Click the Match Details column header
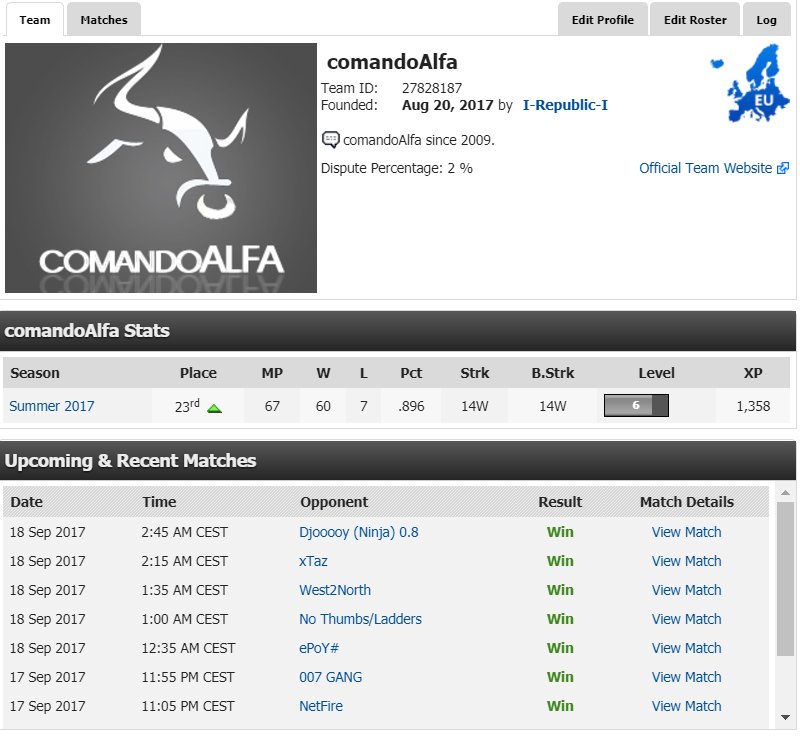800x739 pixels. click(687, 502)
